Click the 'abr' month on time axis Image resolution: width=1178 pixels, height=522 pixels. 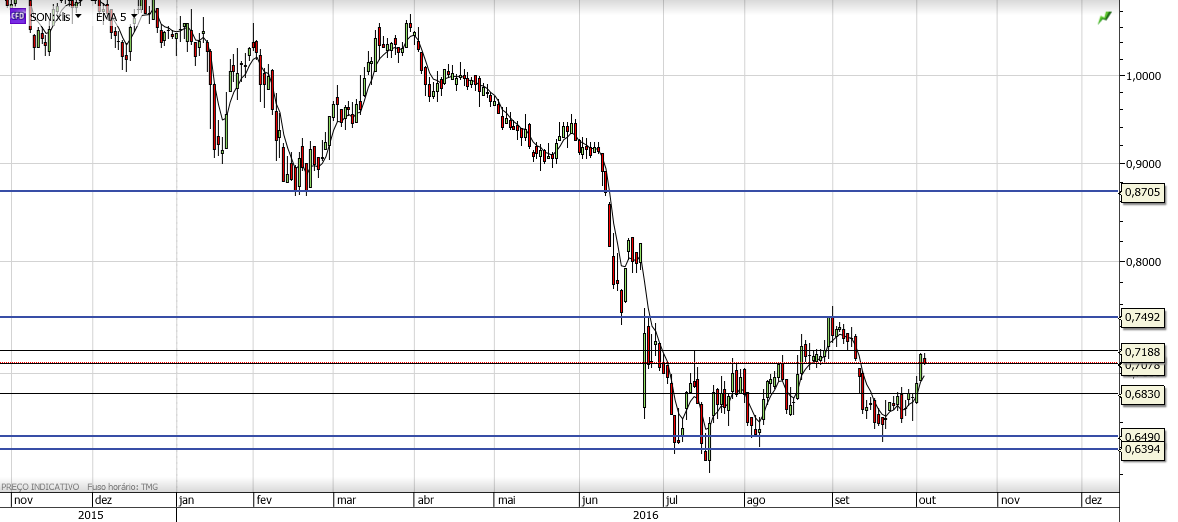[x=425, y=500]
